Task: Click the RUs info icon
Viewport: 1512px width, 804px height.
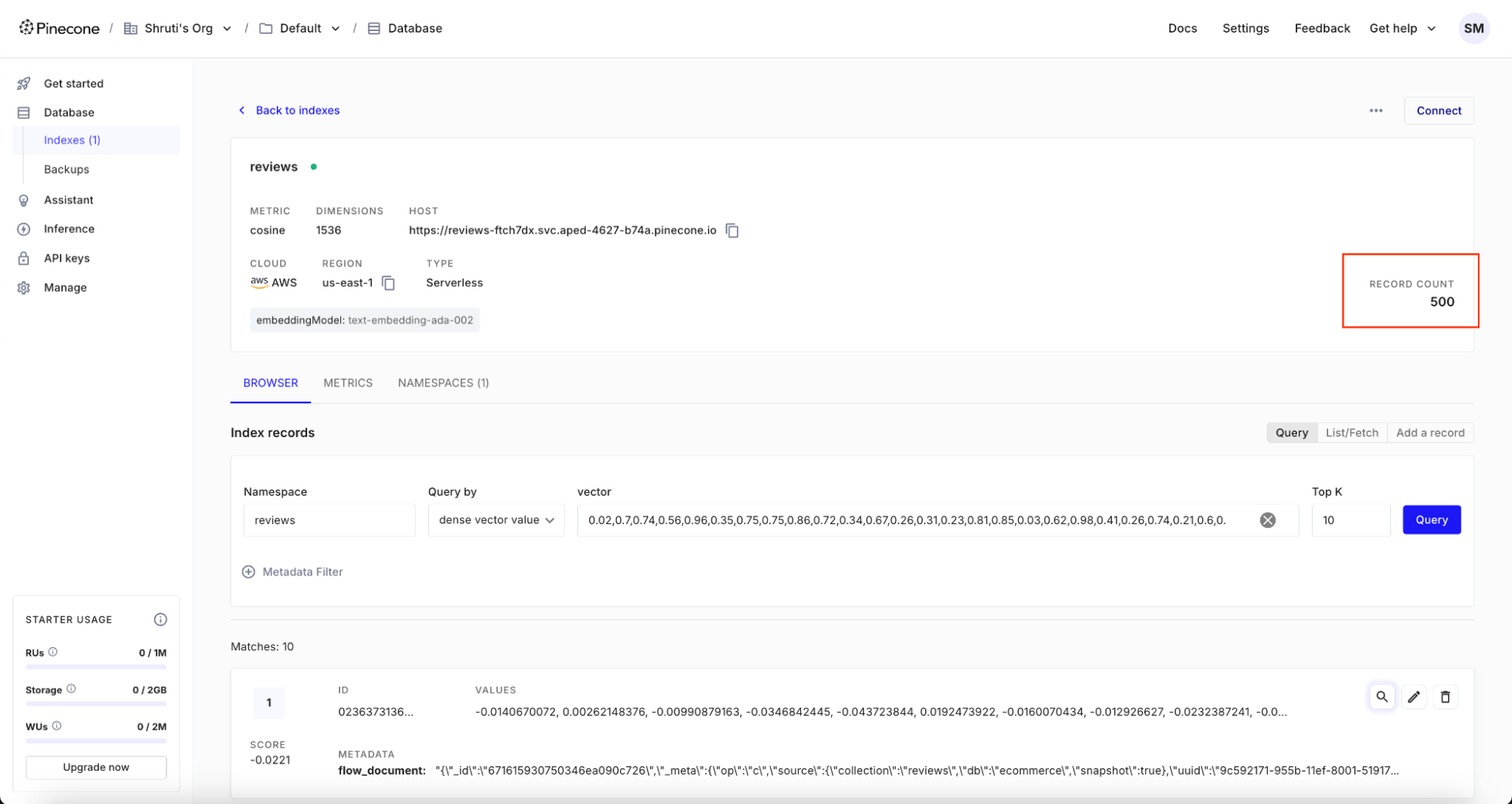Action: (x=53, y=652)
